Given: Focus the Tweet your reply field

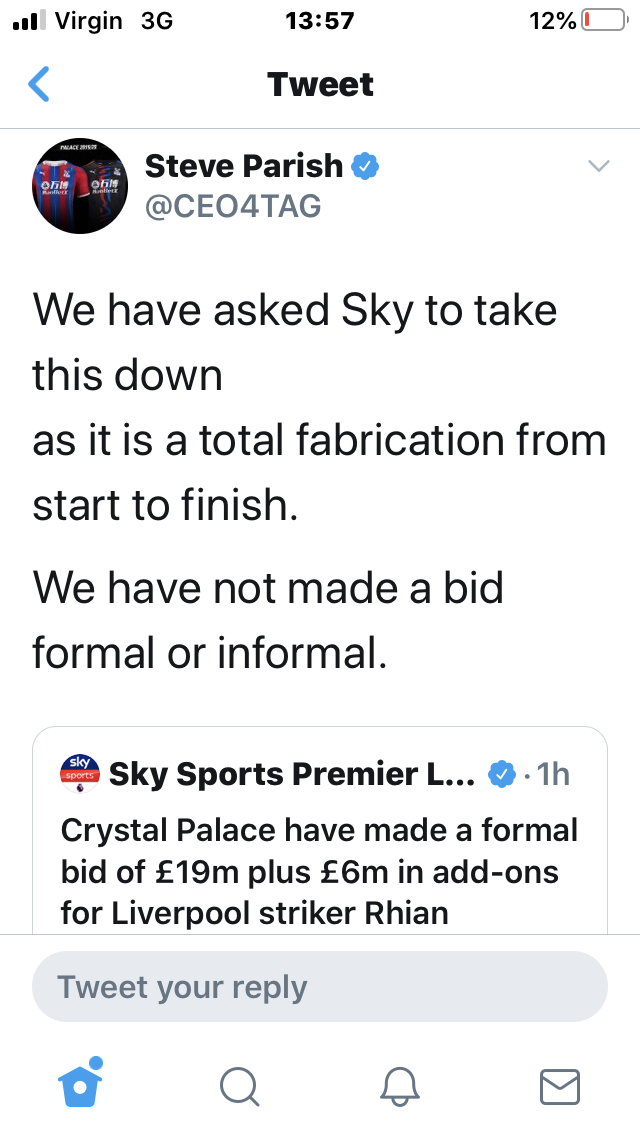Looking at the screenshot, I should (x=320, y=987).
